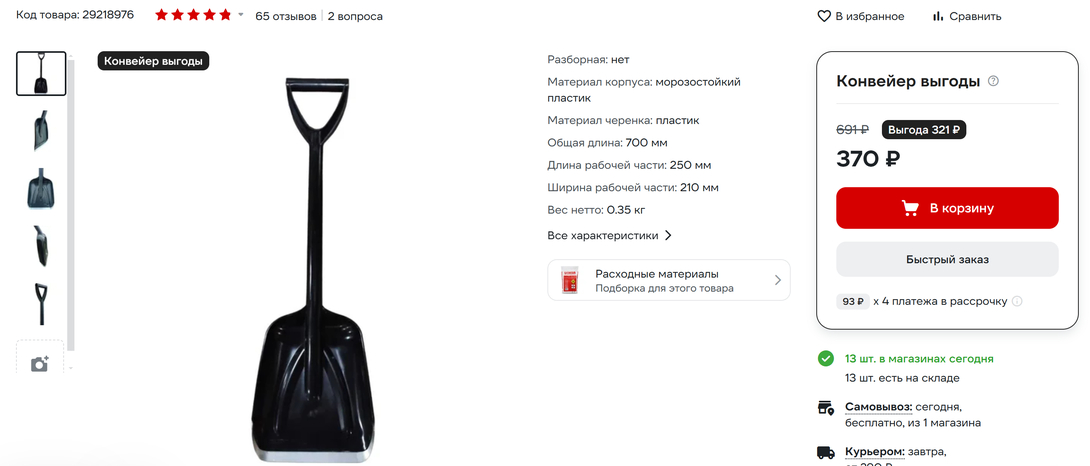Image resolution: width=1090 pixels, height=466 pixels.
Task: Click the heart icon to add to favorites
Action: pos(824,16)
